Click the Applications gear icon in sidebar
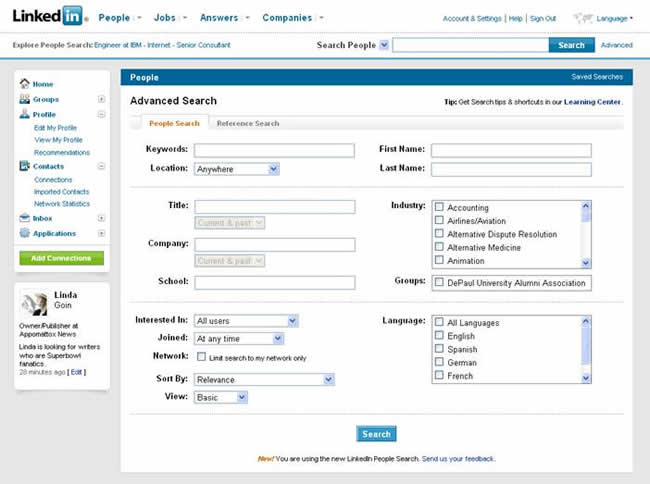 [x=24, y=233]
